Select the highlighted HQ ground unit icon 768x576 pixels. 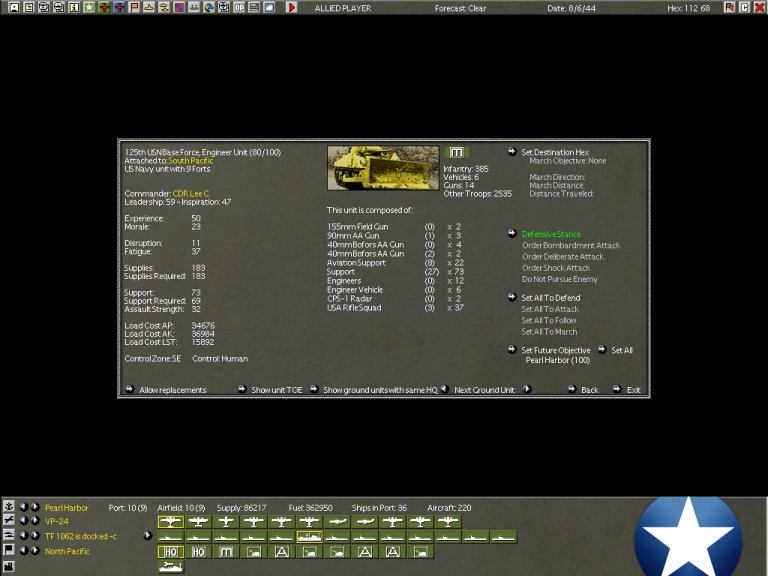[170, 551]
